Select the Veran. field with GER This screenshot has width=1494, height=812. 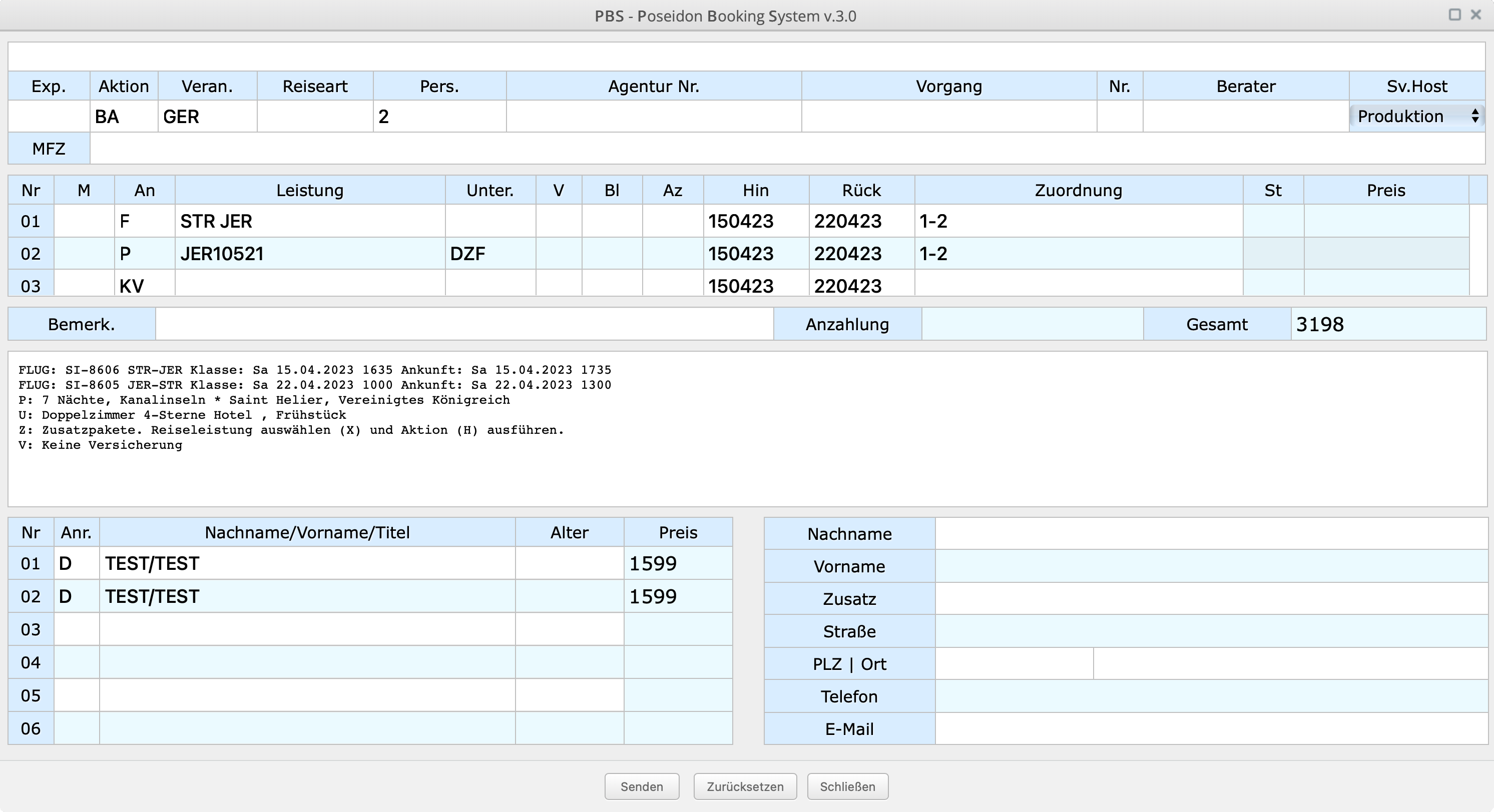pyautogui.click(x=207, y=117)
